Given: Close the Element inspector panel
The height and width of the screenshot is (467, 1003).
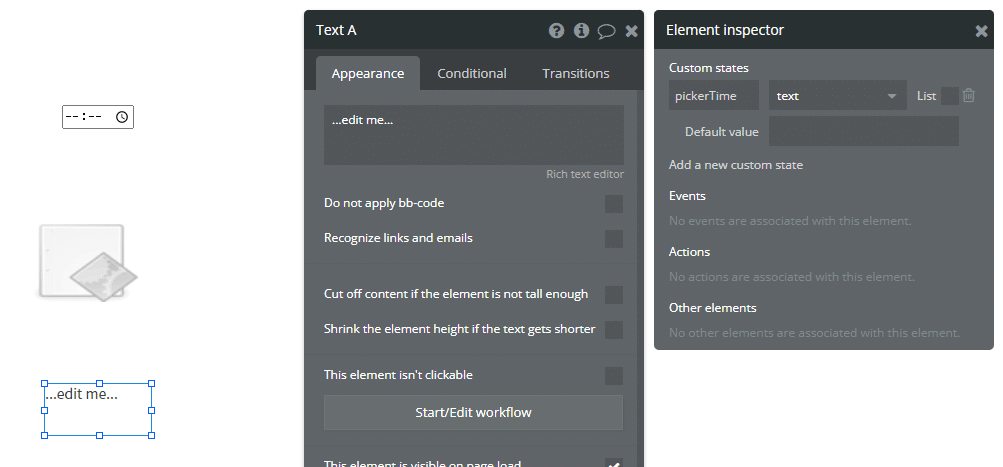Looking at the screenshot, I should point(981,31).
